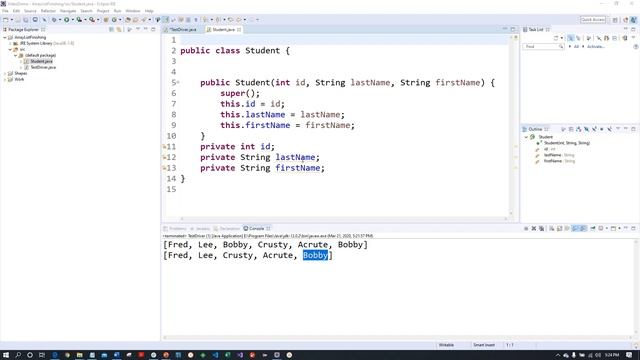640x360 pixels.
Task: Click the Activate link in Task List
Action: (x=596, y=47)
